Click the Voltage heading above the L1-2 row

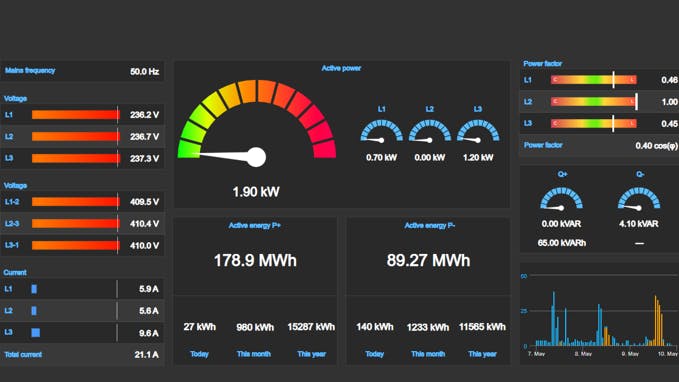coord(16,185)
